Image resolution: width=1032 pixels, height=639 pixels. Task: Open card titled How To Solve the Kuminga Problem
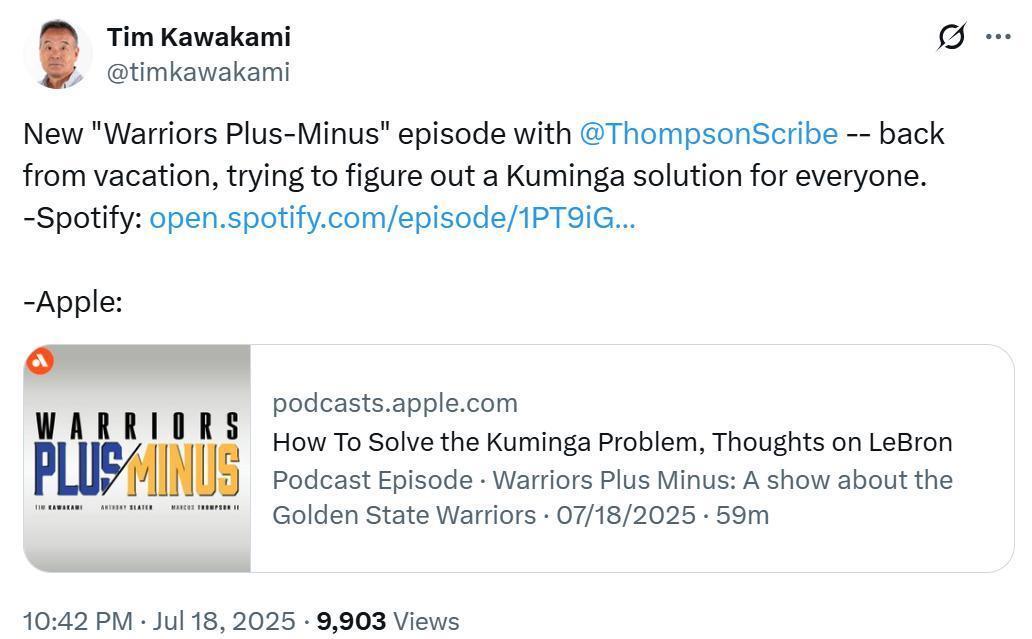click(x=612, y=442)
